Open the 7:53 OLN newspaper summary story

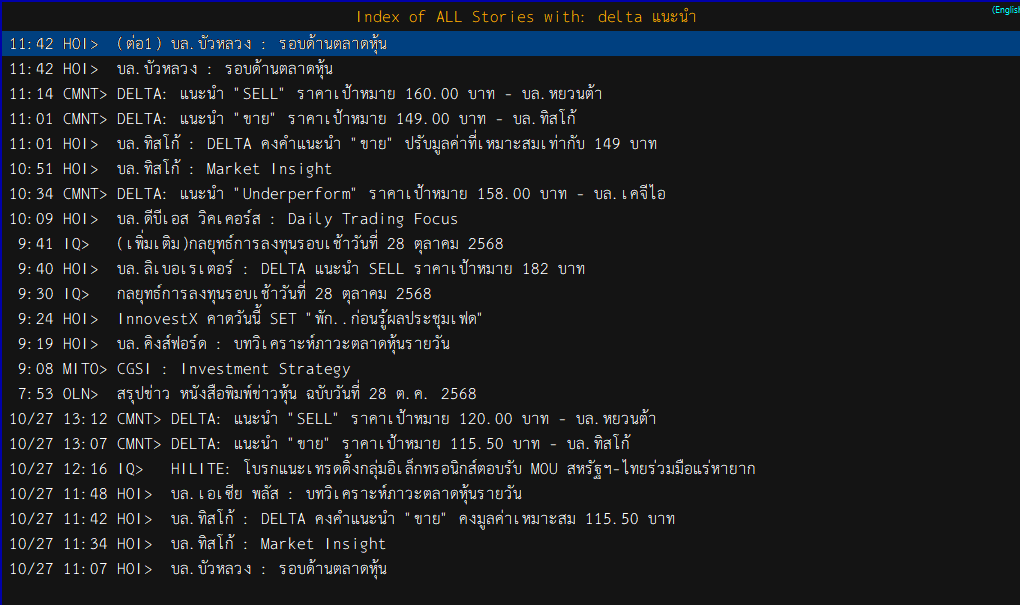pos(296,394)
